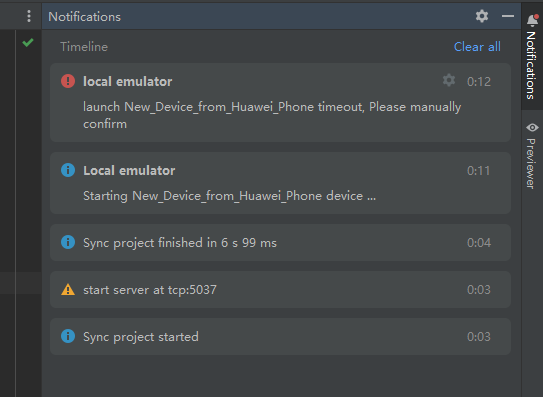Click blue info icon beside Local emulator
The image size is (543, 397).
[x=68, y=170]
